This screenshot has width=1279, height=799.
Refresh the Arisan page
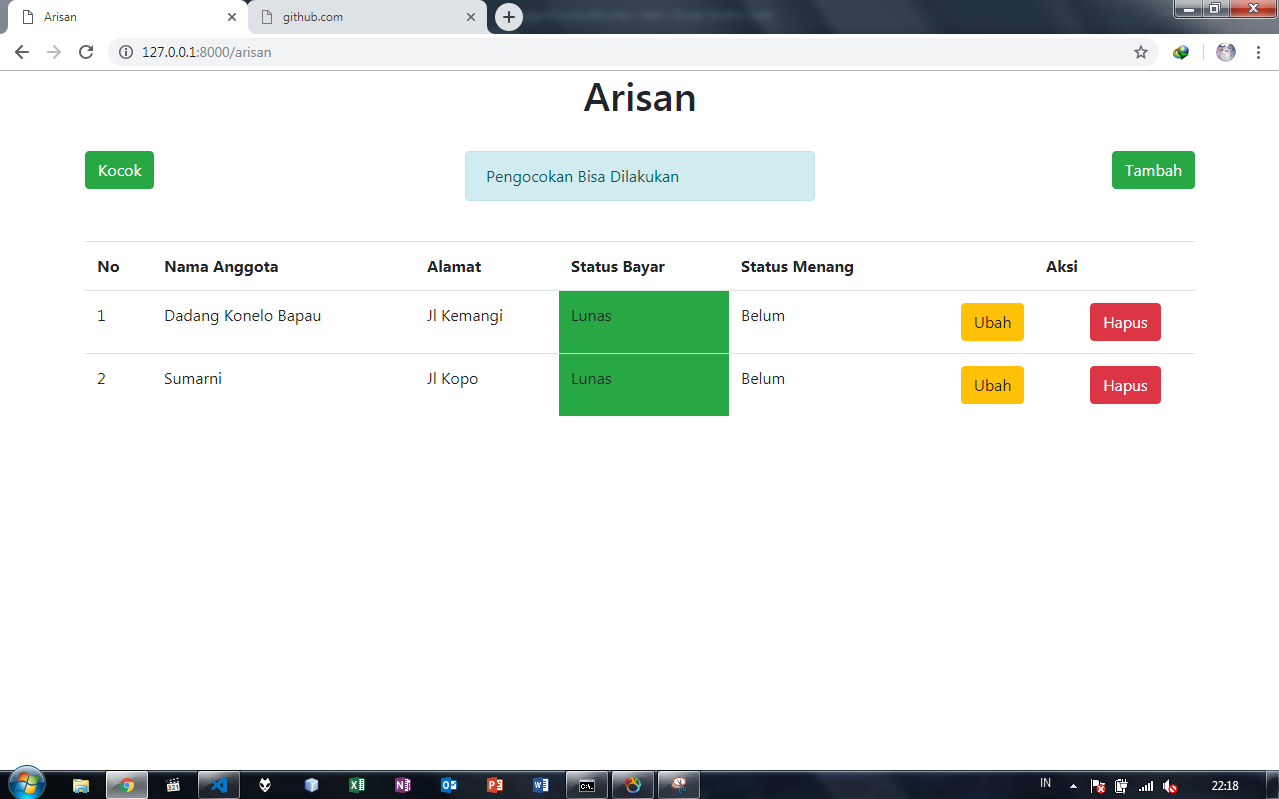[85, 52]
